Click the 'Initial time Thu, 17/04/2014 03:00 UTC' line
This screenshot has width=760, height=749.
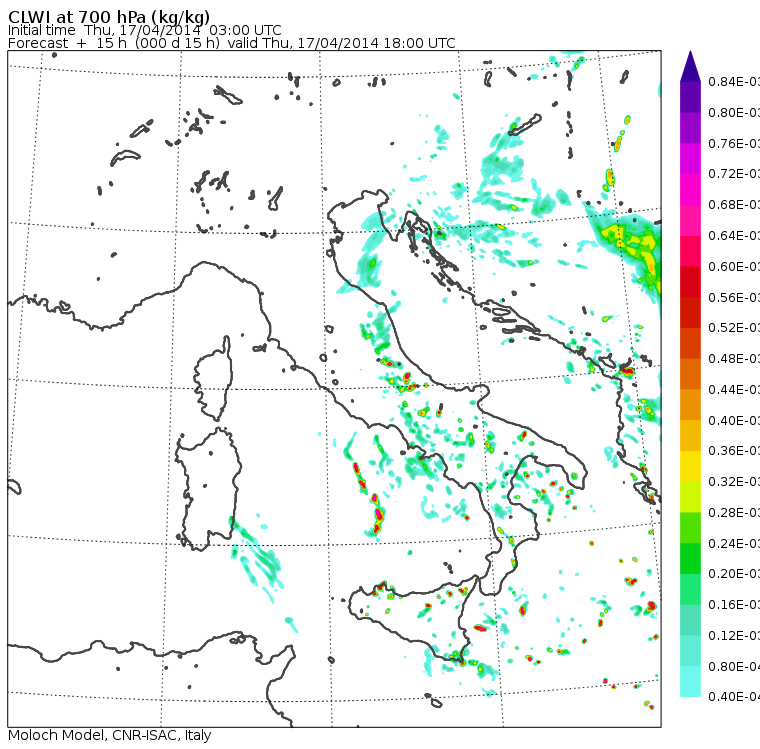click(x=144, y=30)
